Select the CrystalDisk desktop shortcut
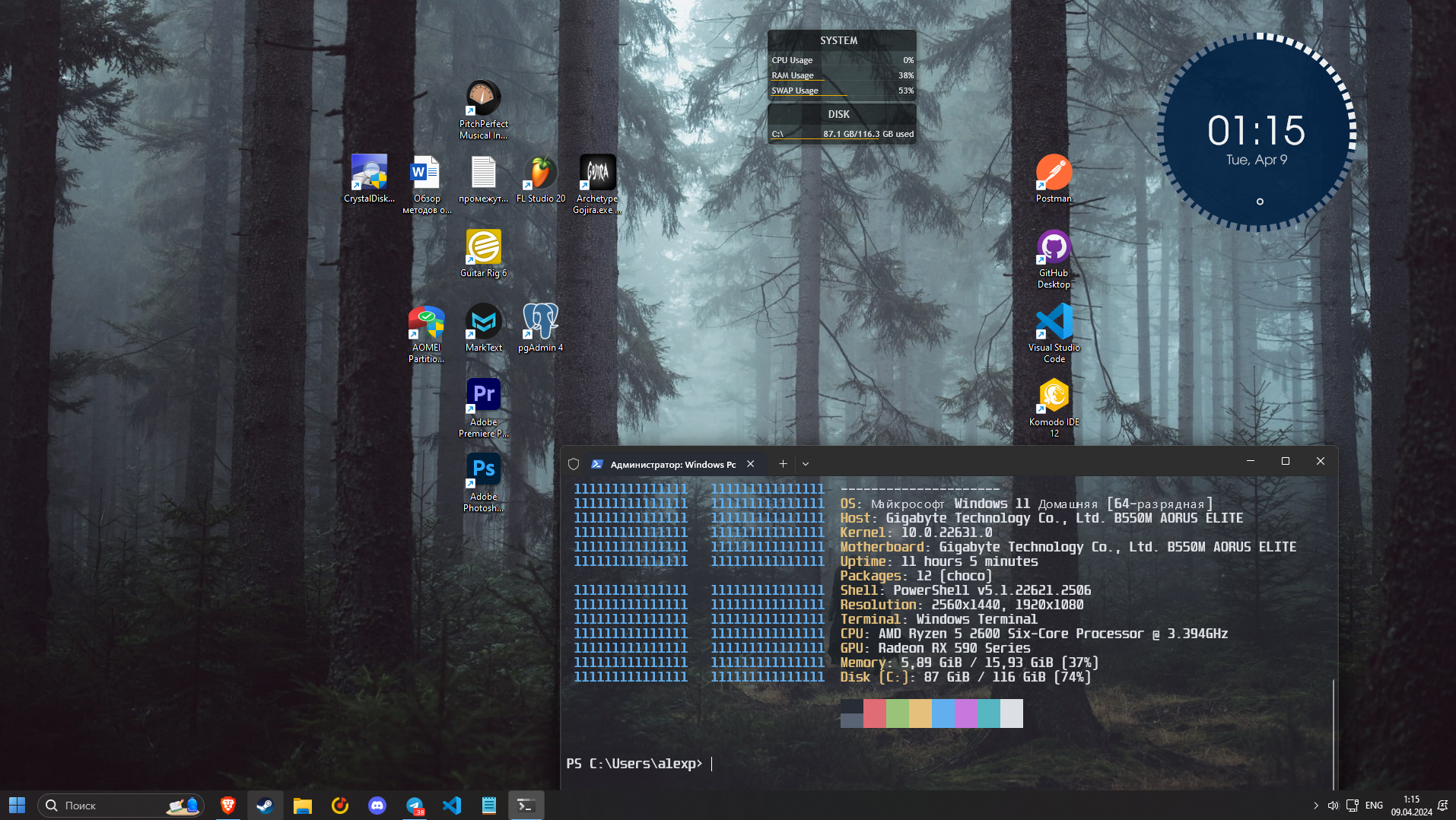This screenshot has width=1456, height=820. pyautogui.click(x=369, y=179)
